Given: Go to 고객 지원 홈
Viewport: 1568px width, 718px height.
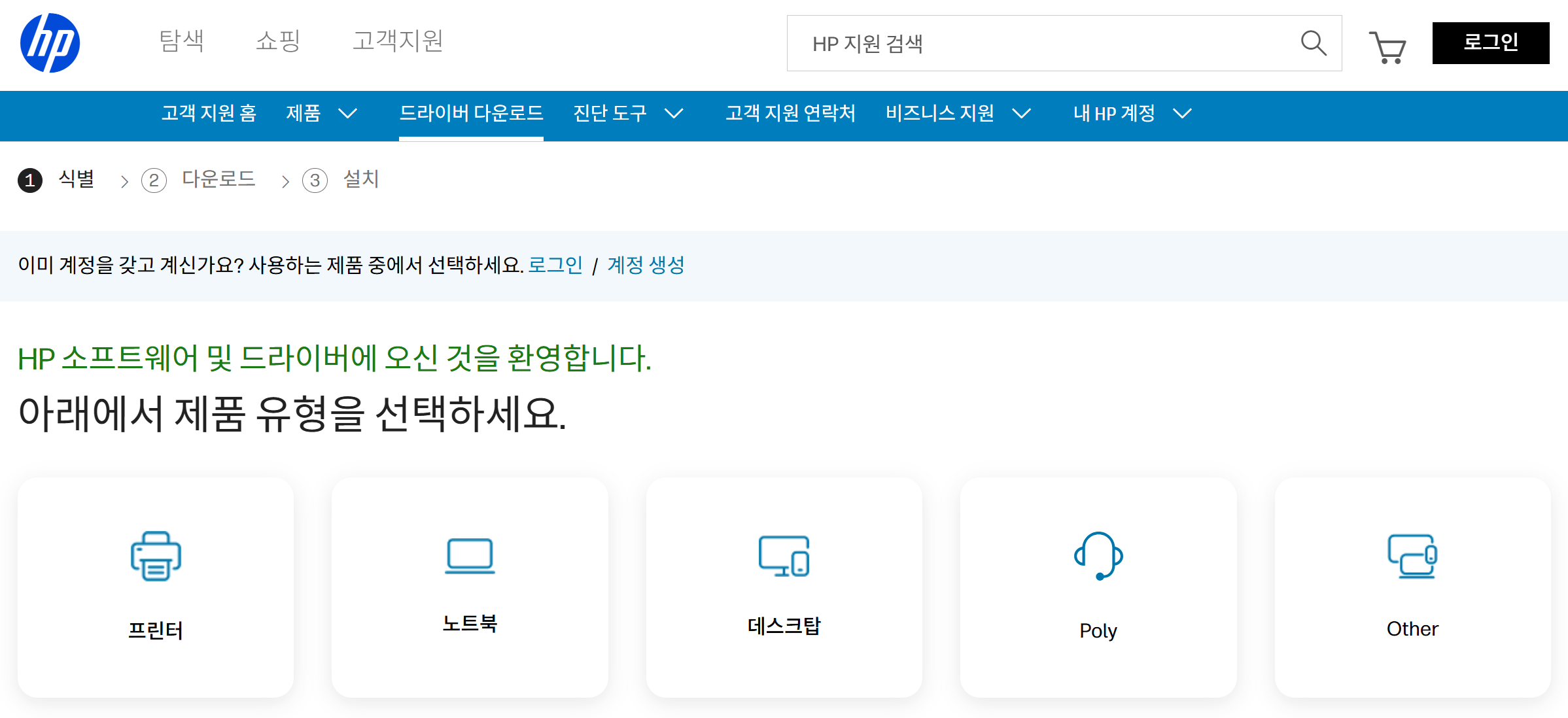Looking at the screenshot, I should pos(209,113).
